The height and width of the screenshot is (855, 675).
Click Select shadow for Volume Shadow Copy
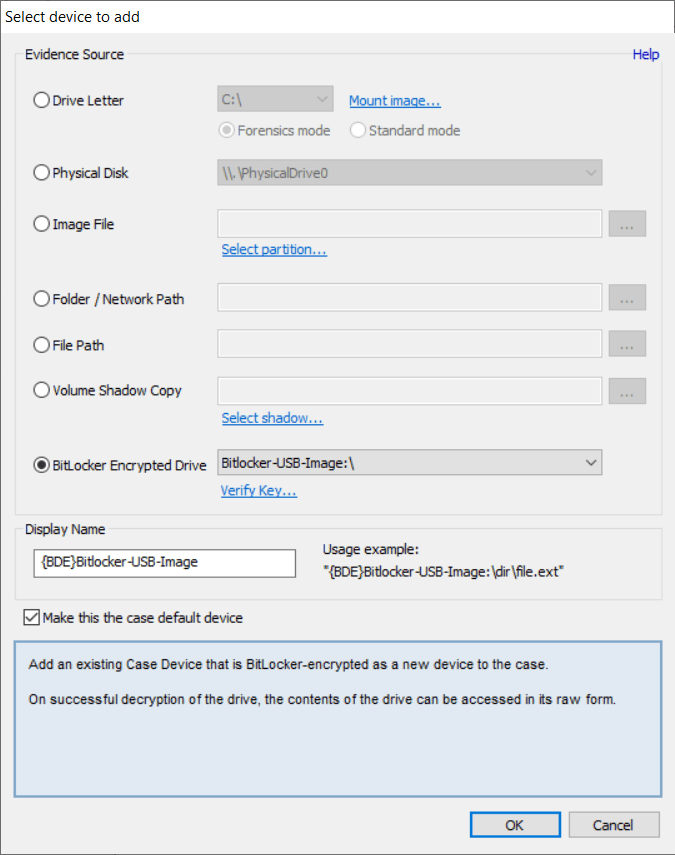(x=272, y=418)
